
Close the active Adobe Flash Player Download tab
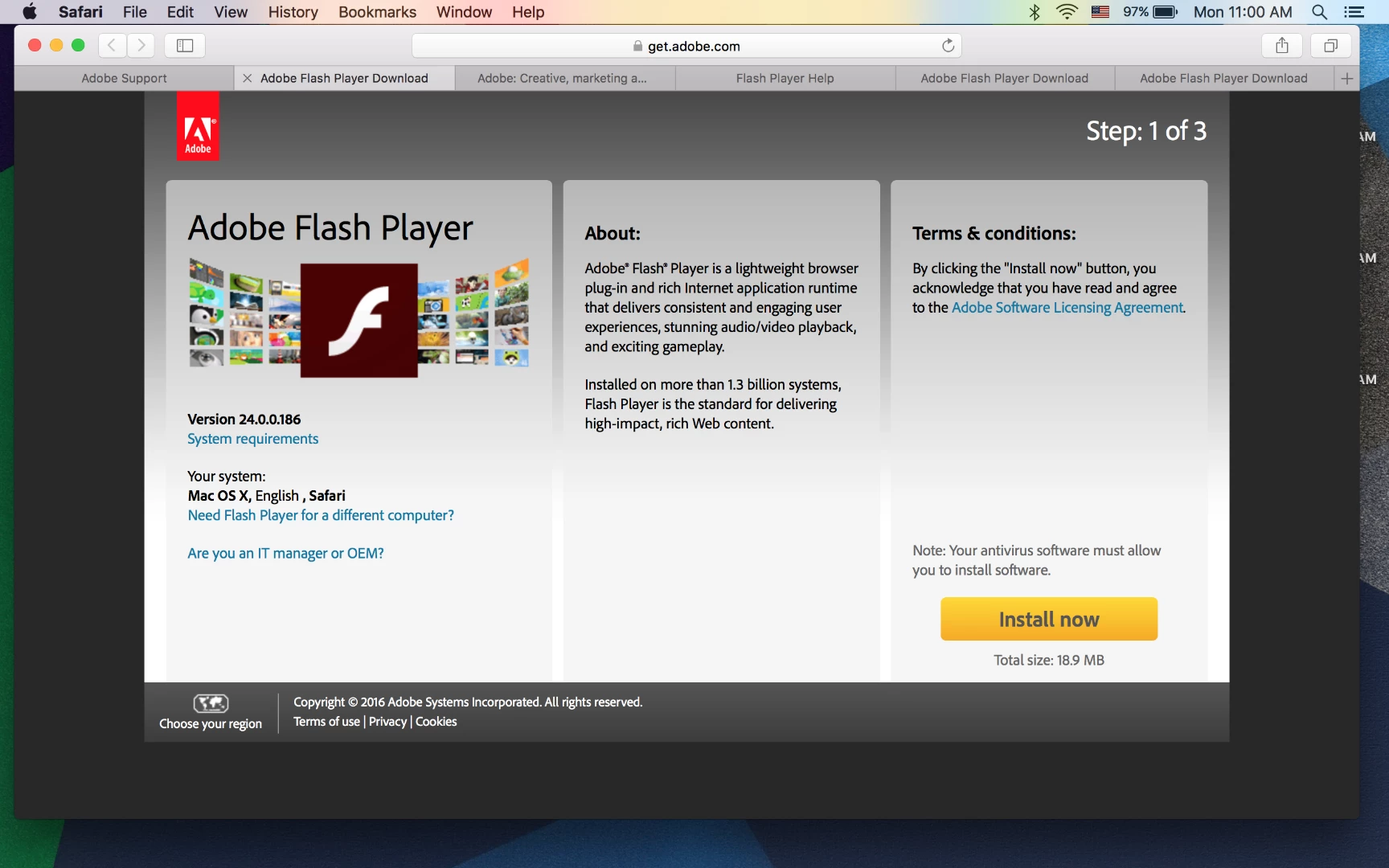pos(248,78)
